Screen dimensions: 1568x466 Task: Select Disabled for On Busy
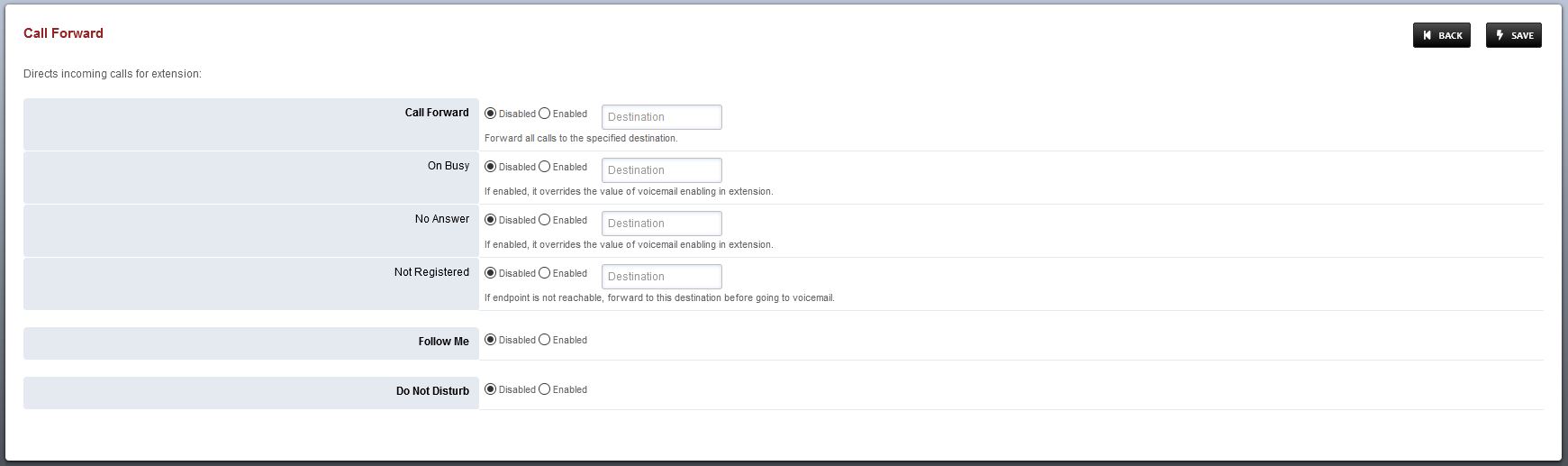pos(490,167)
